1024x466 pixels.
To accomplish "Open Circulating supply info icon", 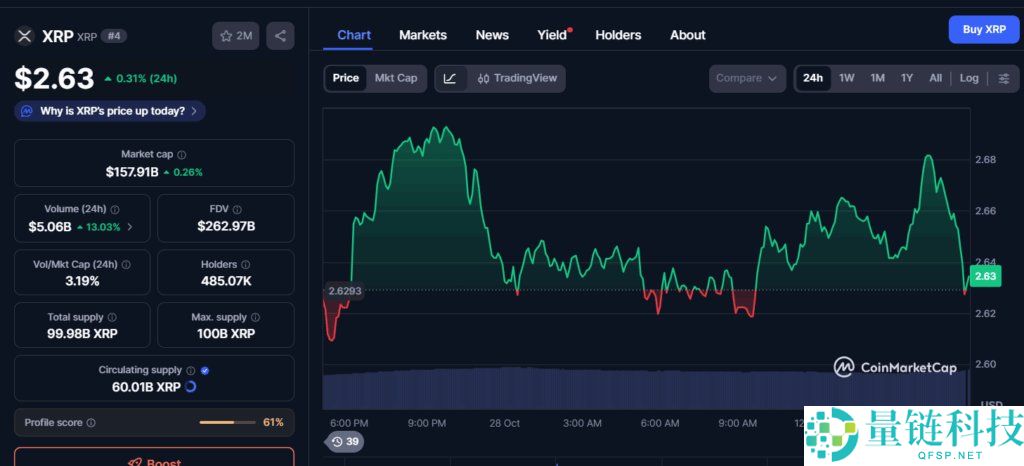I will coord(191,370).
